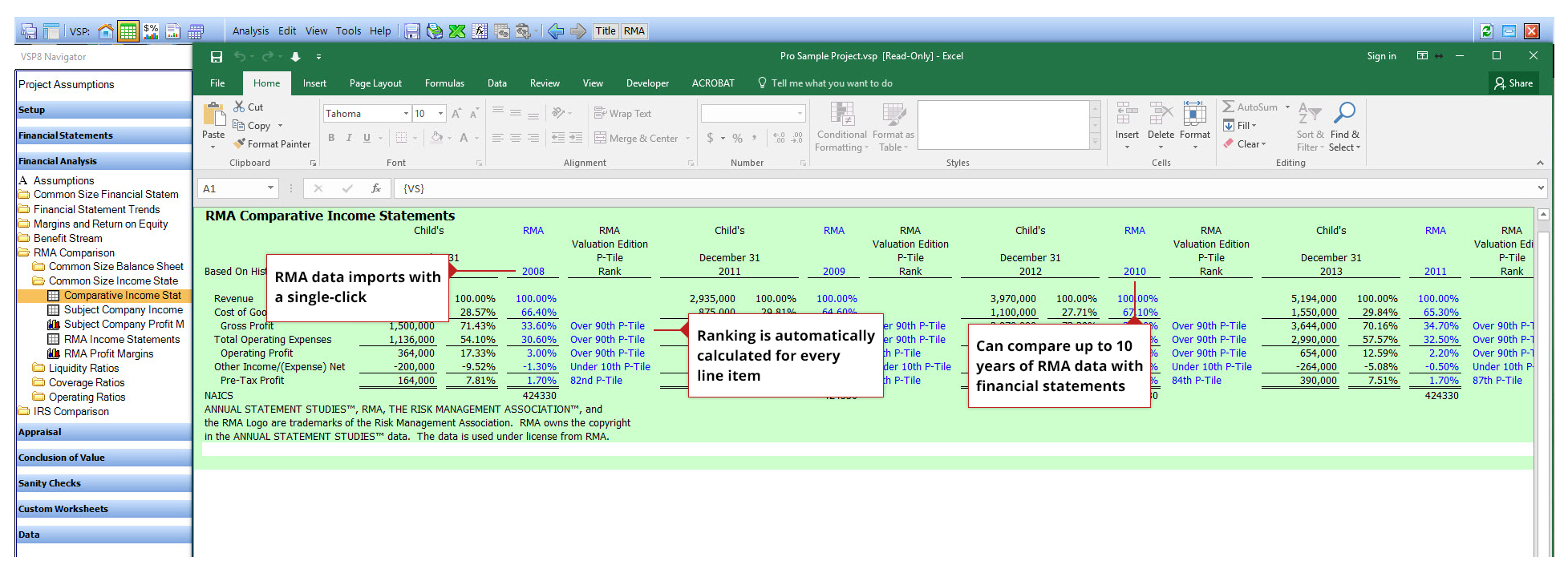Open the Conclusion of Value section
Image resolution: width=1568 pixels, height=573 pixels.
103,458
